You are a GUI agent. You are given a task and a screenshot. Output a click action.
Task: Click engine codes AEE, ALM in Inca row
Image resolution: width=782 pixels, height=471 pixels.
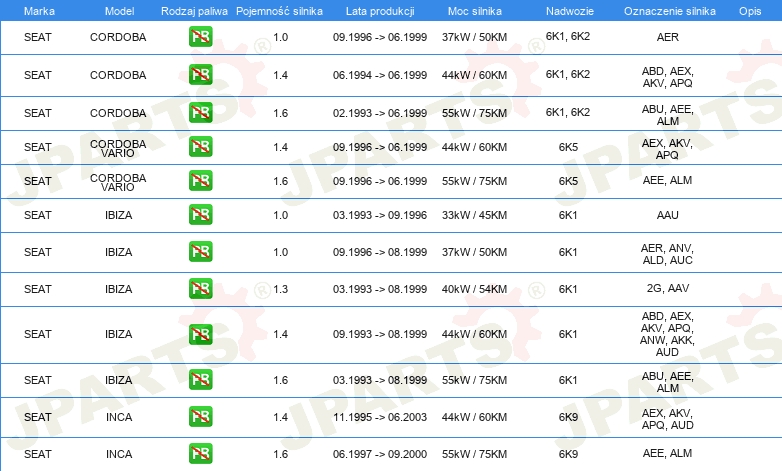[667, 453]
